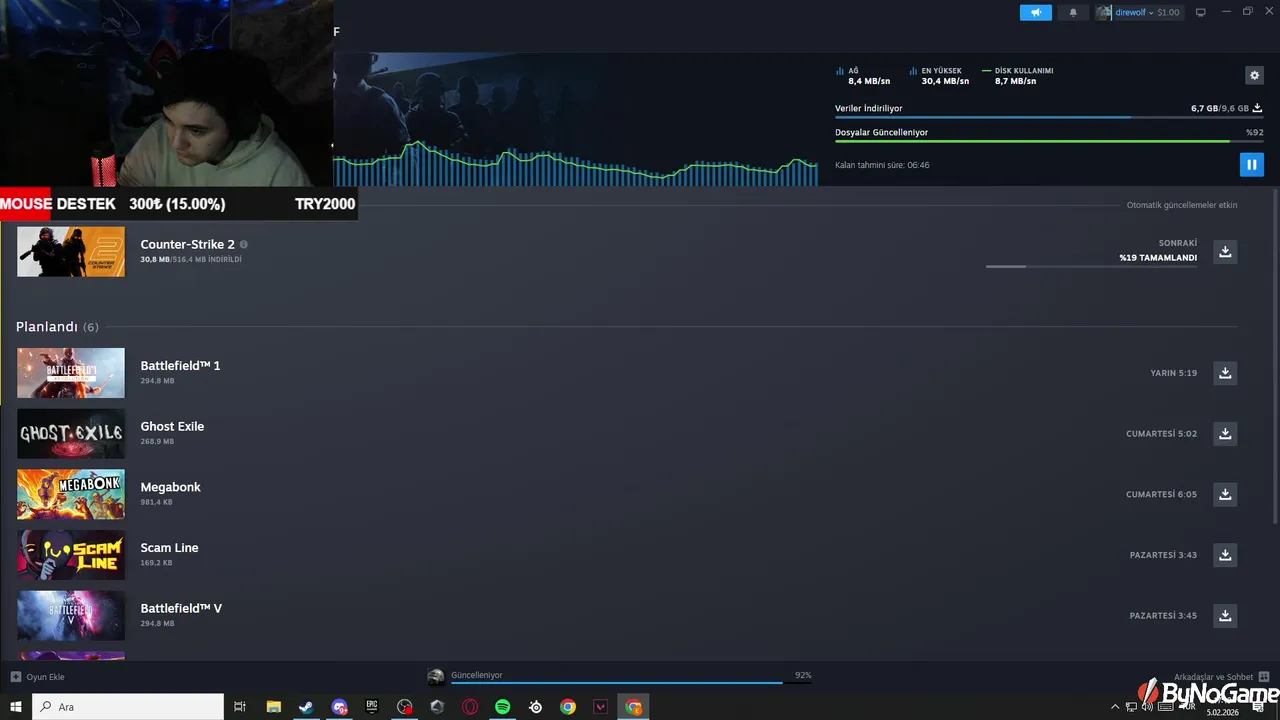Viewport: 1280px width, 720px height.
Task: Click 'CUMARTESİ 6:05' schedule text
Action: point(1161,494)
